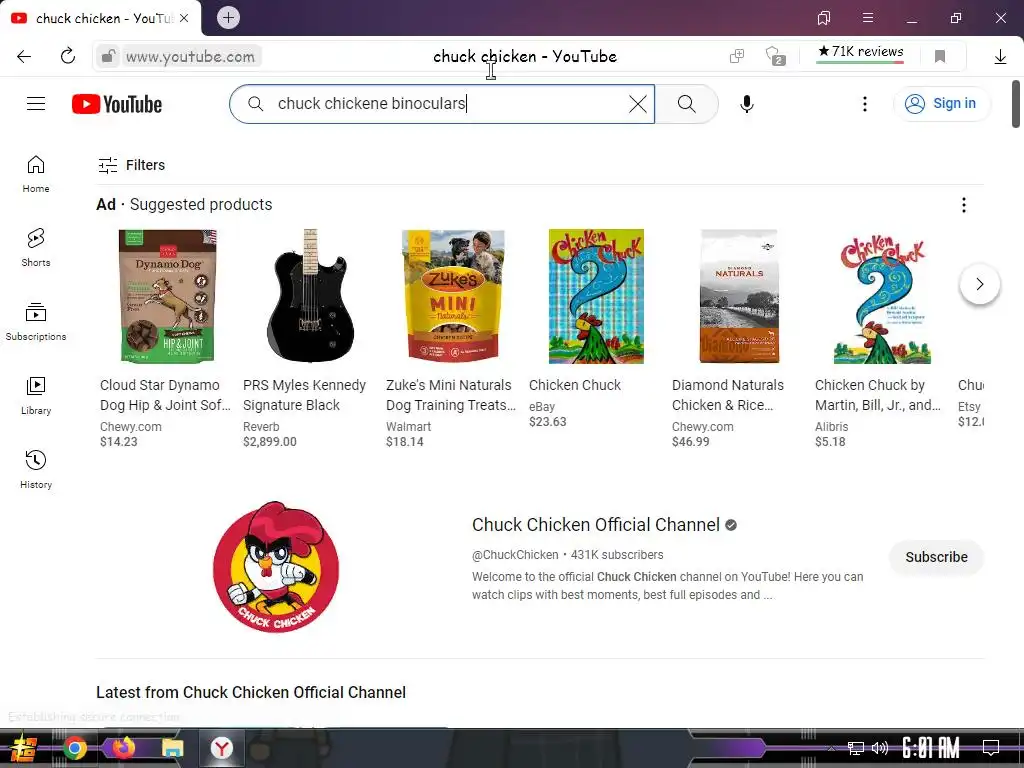
Task: Open PRS Myles Kennedy guitar image
Action: (310, 296)
